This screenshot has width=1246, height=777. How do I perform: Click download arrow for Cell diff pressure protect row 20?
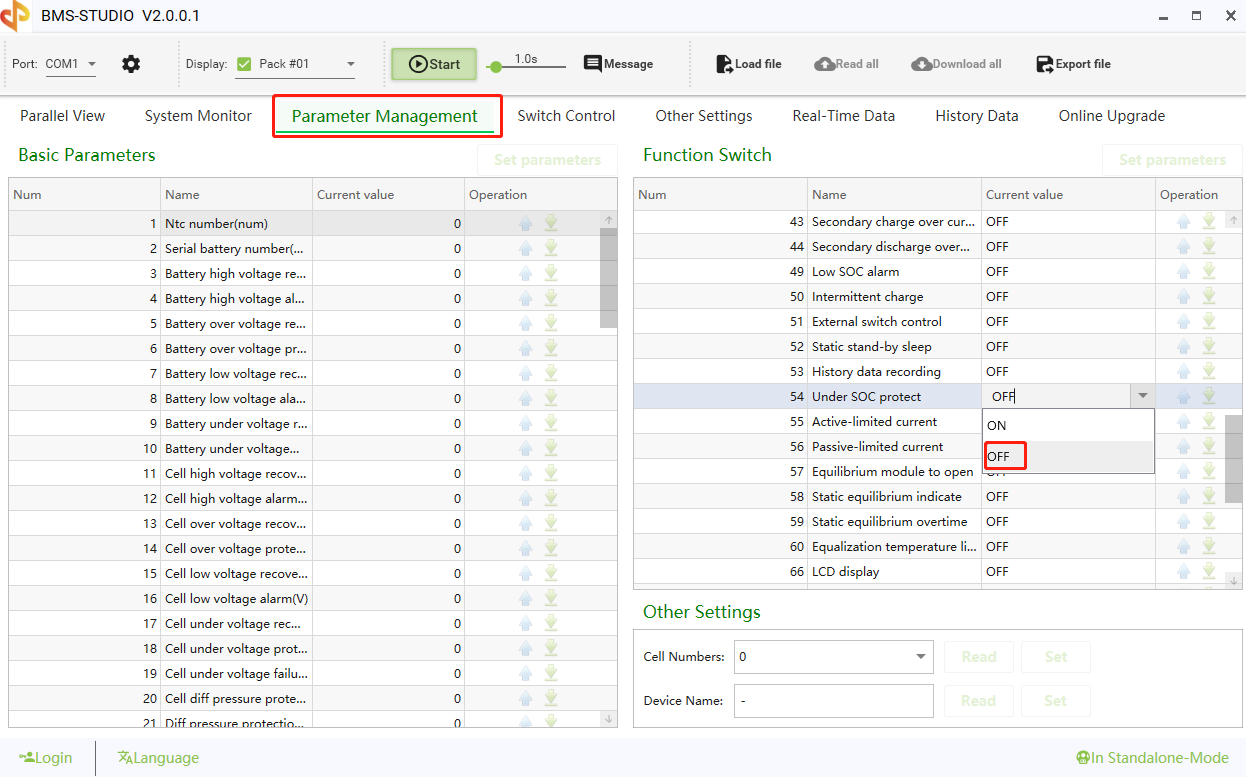[551, 698]
